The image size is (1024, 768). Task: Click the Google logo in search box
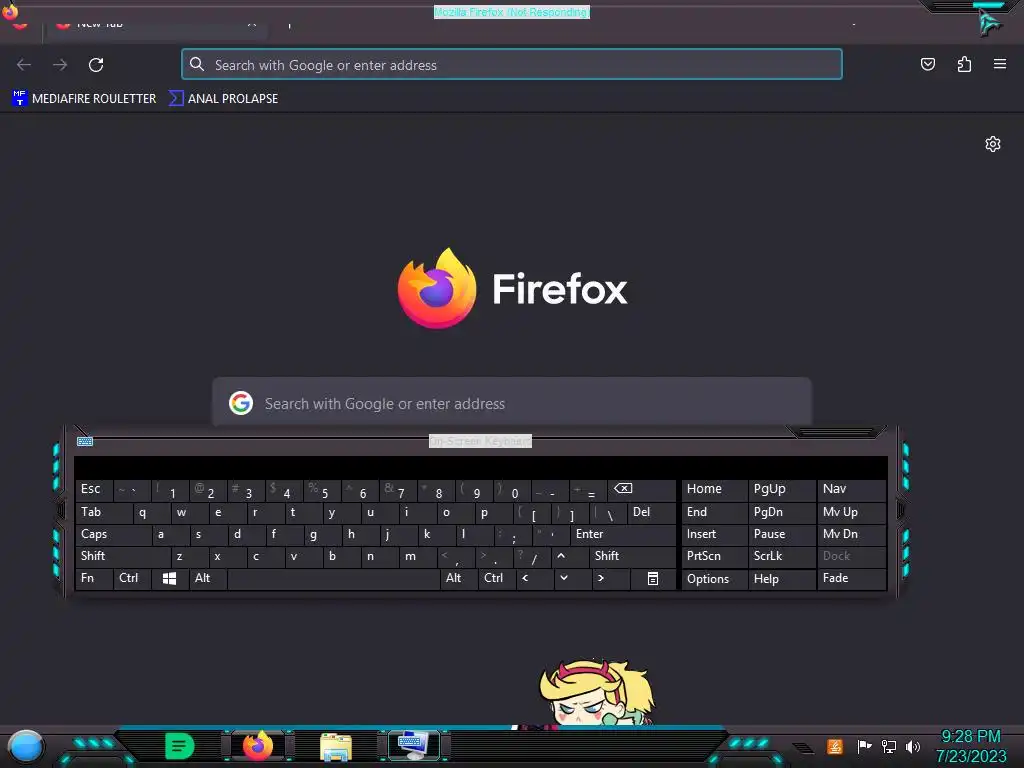241,403
